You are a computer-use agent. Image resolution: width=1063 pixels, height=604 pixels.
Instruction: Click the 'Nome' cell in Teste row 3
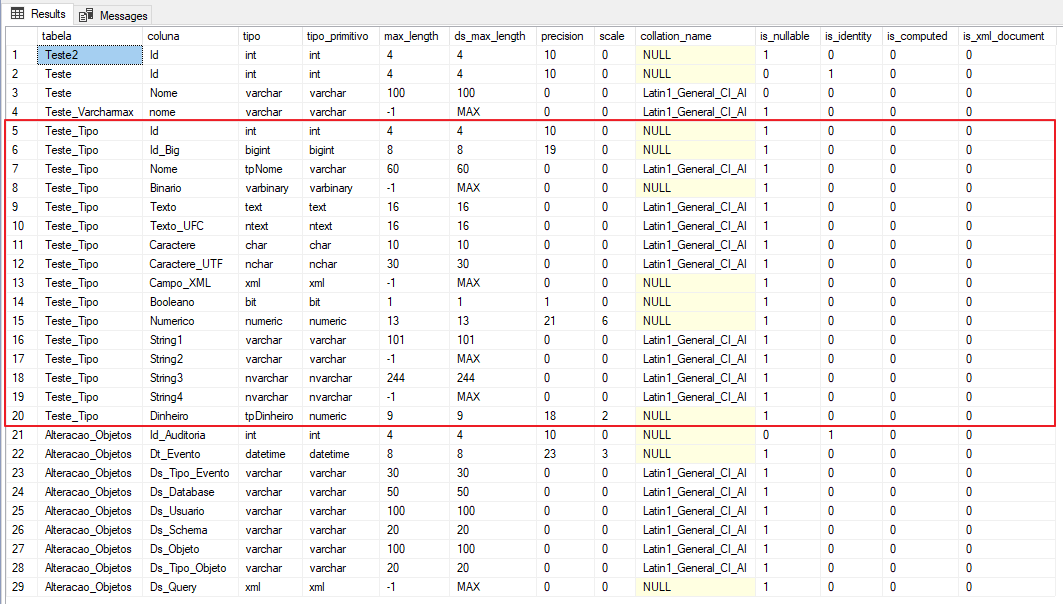pyautogui.click(x=190, y=93)
